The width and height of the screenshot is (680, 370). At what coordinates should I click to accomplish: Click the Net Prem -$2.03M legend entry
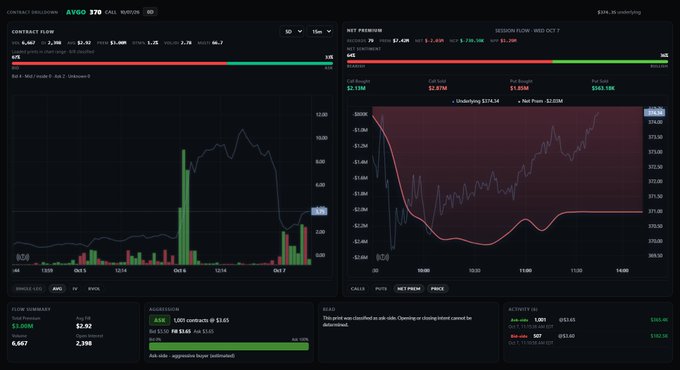(x=540, y=101)
